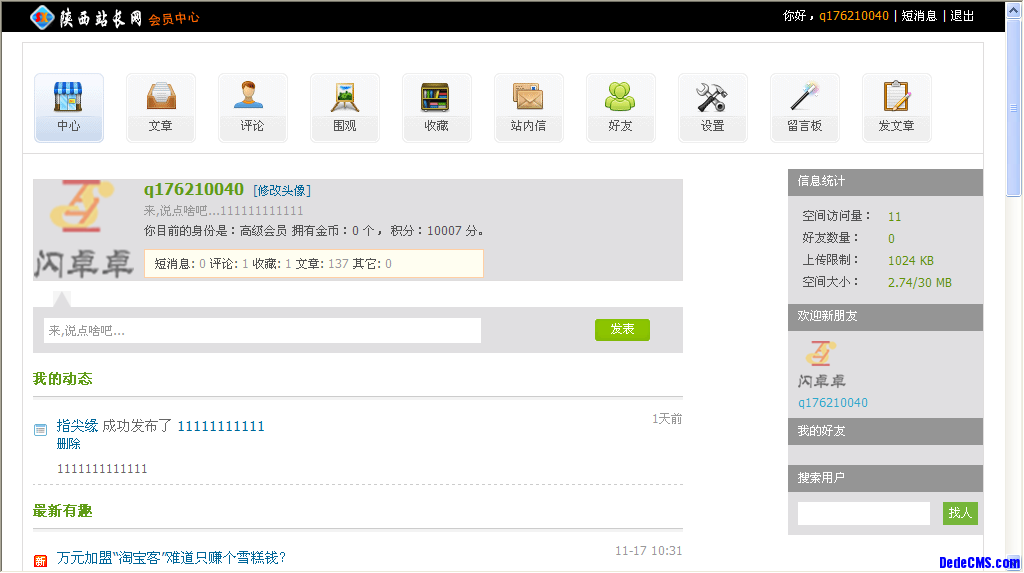Click the 好友数量 value 0
Viewport: 1024px width, 573px height.
891,238
